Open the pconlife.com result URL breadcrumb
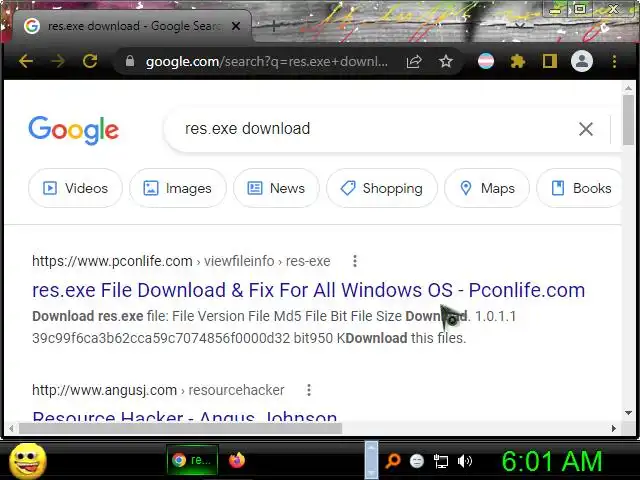The width and height of the screenshot is (640, 480). coord(181,261)
